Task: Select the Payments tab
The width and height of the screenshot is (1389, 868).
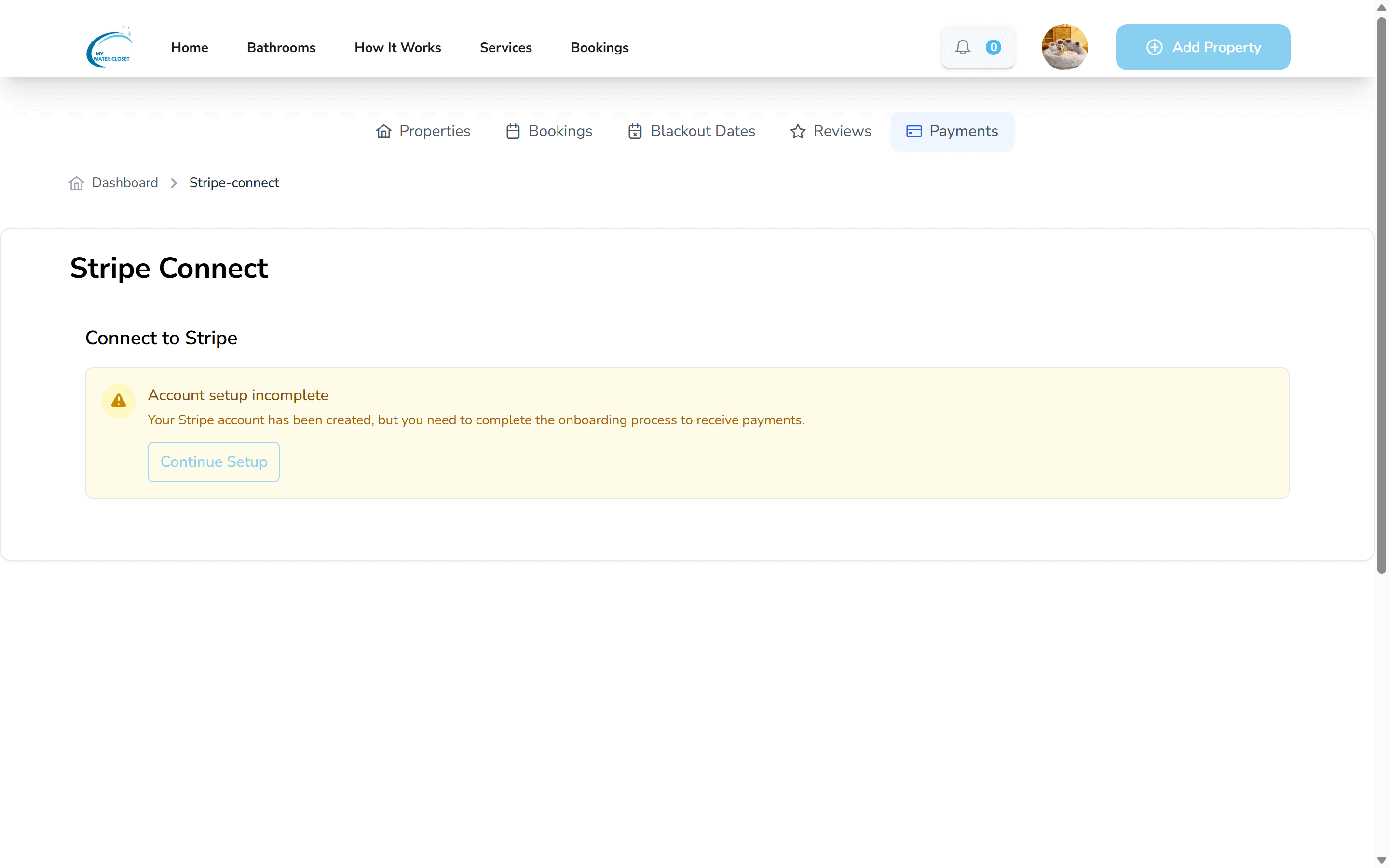Action: click(x=952, y=132)
